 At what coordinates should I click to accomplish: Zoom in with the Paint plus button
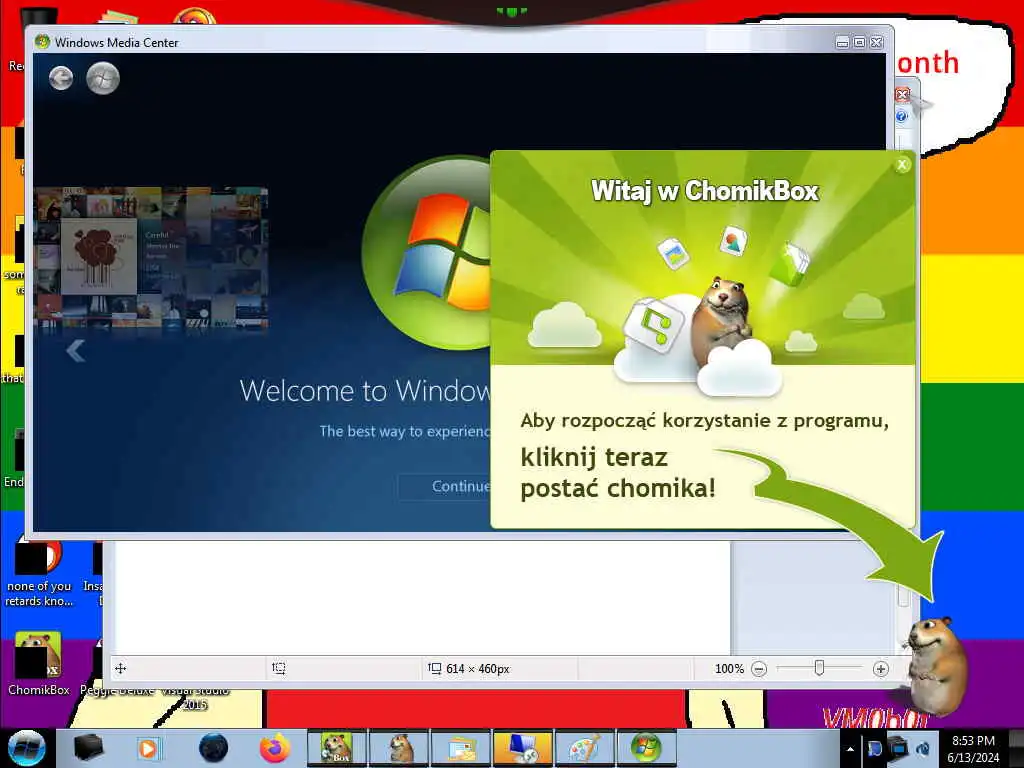(x=880, y=669)
